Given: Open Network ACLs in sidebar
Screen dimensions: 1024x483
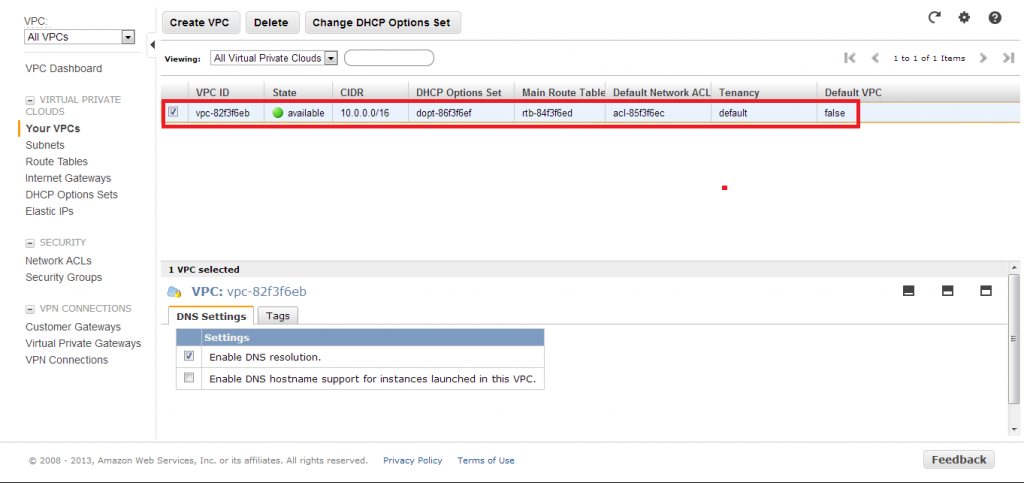Looking at the screenshot, I should tap(58, 260).
